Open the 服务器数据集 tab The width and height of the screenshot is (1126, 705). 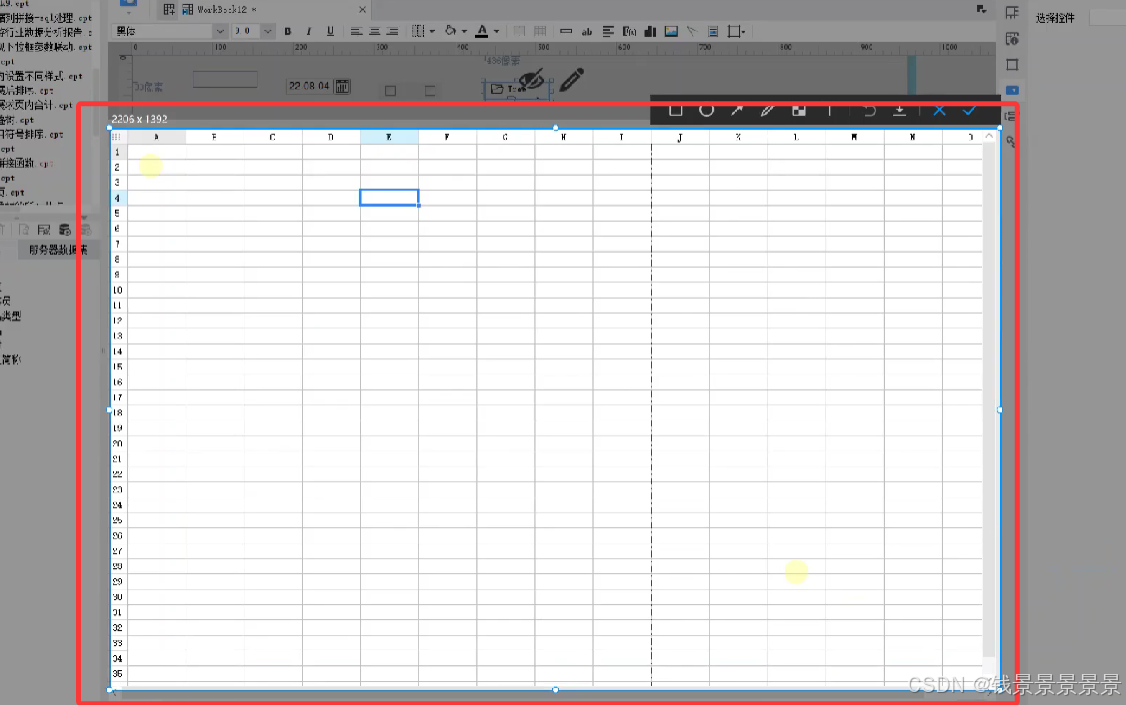click(x=57, y=250)
